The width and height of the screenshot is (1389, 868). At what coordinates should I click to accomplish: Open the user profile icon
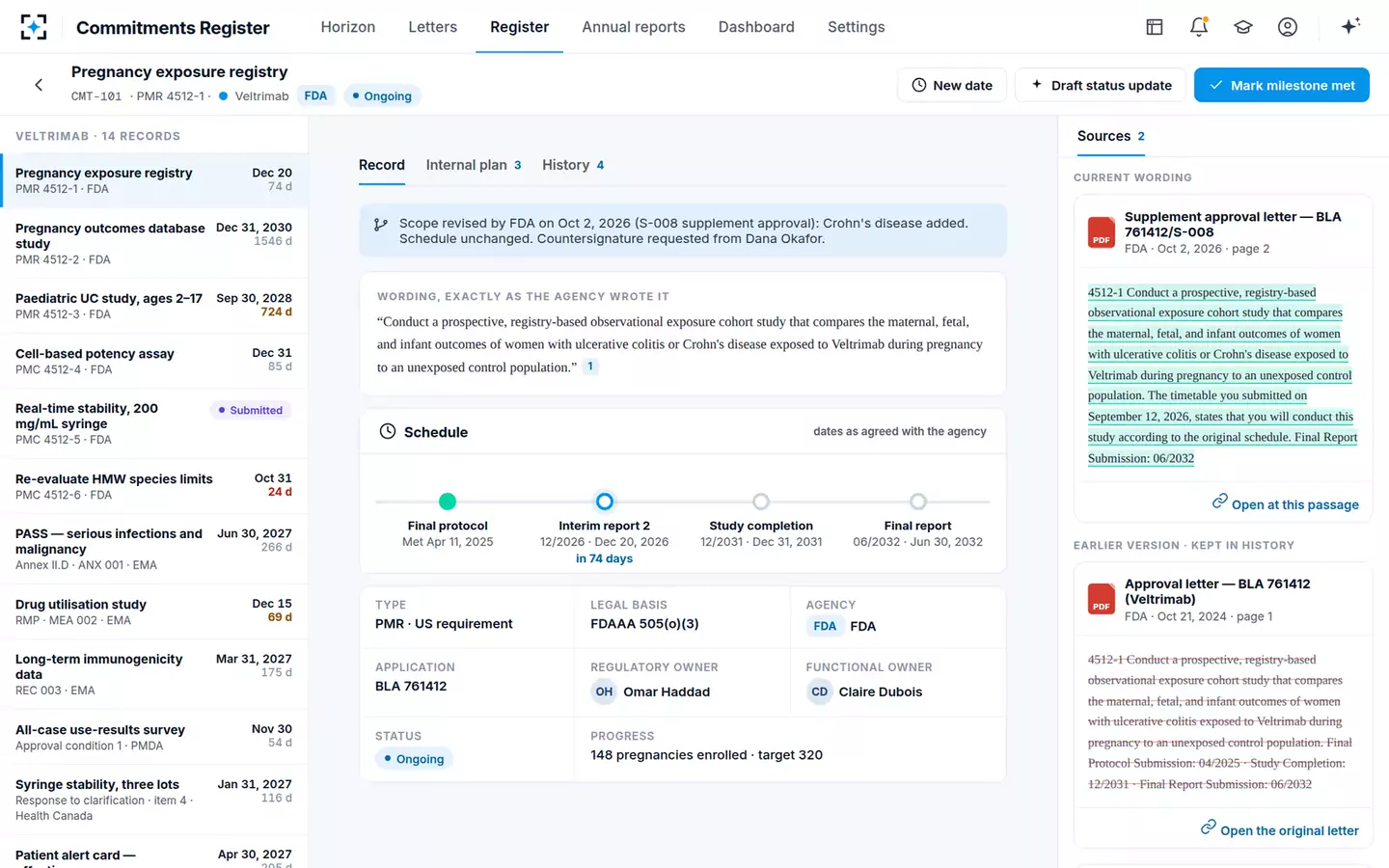coord(1288,27)
